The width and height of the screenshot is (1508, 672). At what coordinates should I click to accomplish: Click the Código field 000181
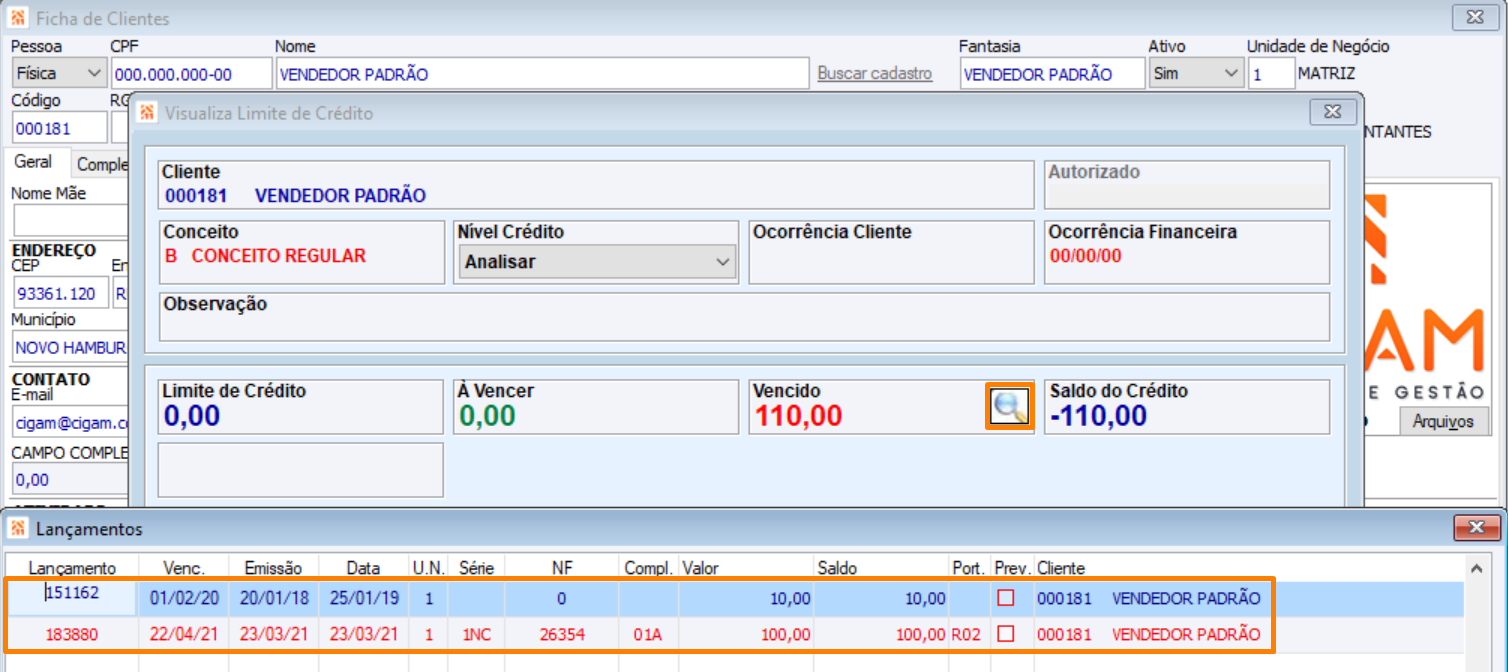(59, 128)
